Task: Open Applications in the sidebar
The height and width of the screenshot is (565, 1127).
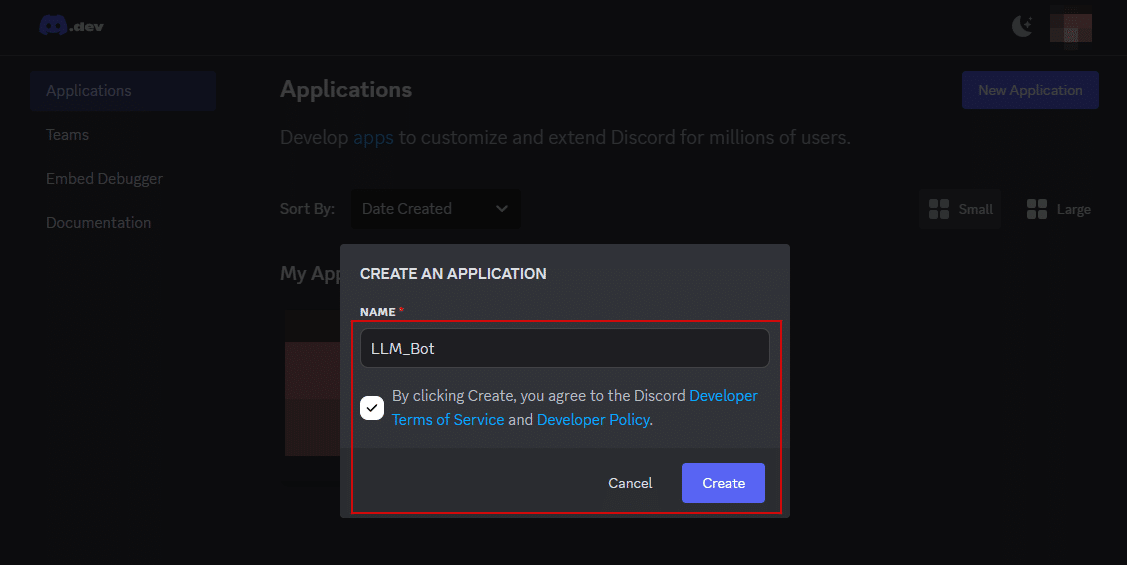Action: pyautogui.click(x=89, y=91)
